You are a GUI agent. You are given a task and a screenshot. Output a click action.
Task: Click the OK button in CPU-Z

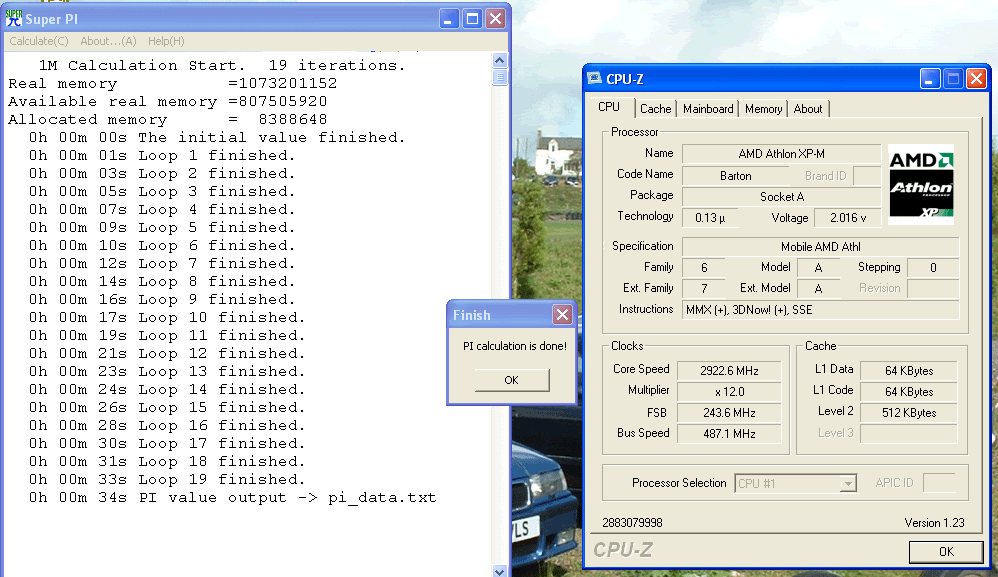(946, 552)
